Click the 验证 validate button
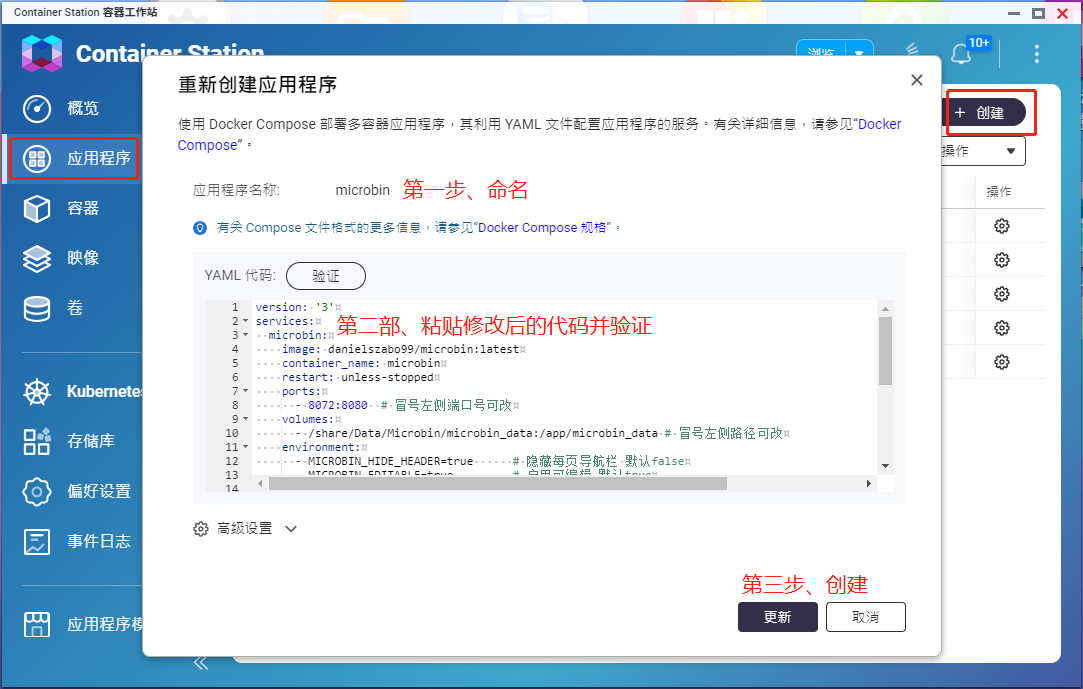Image resolution: width=1083 pixels, height=689 pixels. [x=326, y=276]
